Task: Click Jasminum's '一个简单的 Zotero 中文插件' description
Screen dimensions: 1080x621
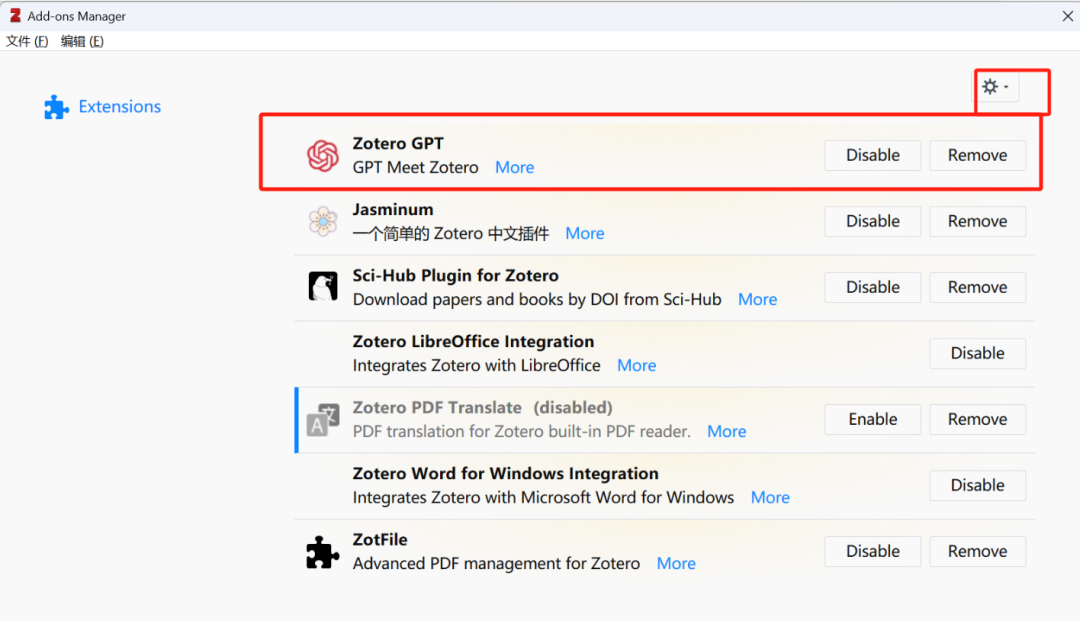Action: pyautogui.click(x=450, y=233)
